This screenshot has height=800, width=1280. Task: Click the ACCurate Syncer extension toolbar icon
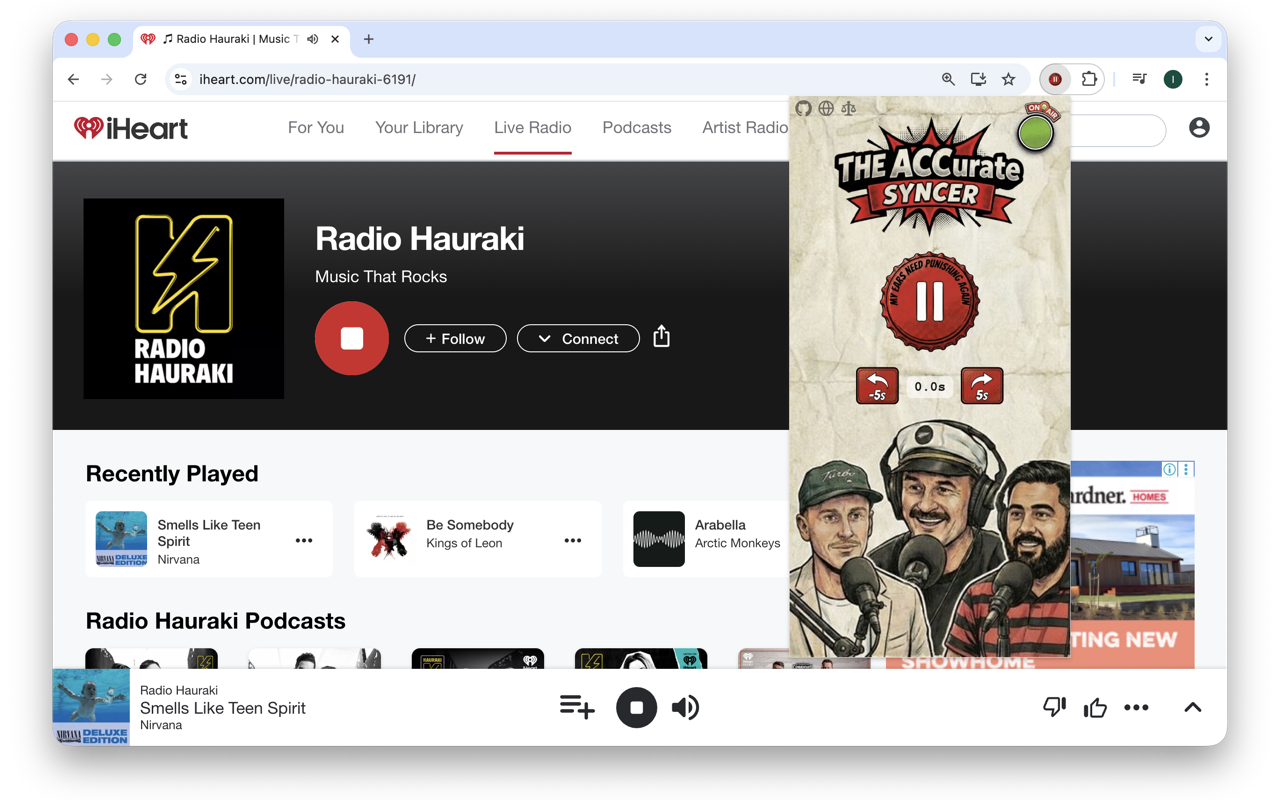point(1055,79)
